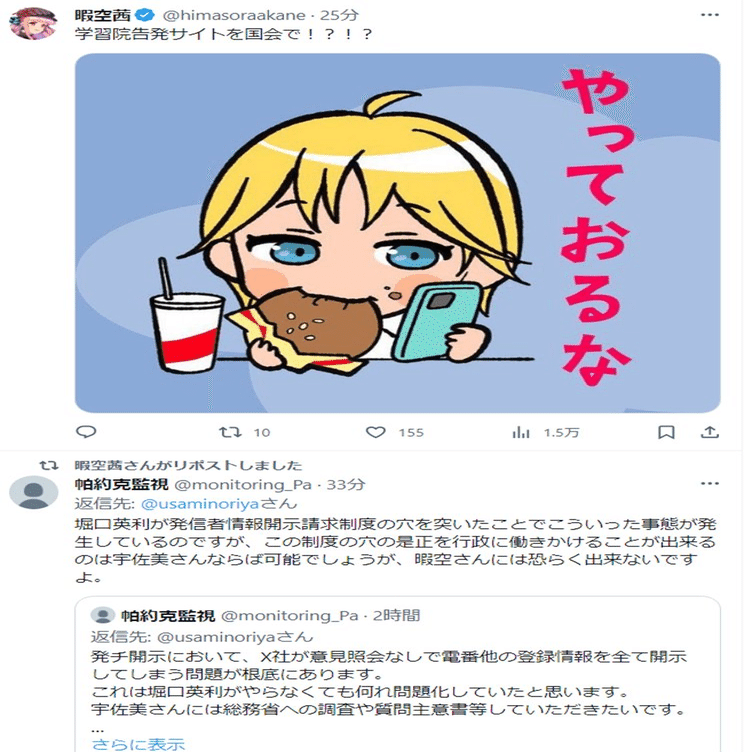
Task: Like the post with 155 likes
Action: click(x=376, y=432)
